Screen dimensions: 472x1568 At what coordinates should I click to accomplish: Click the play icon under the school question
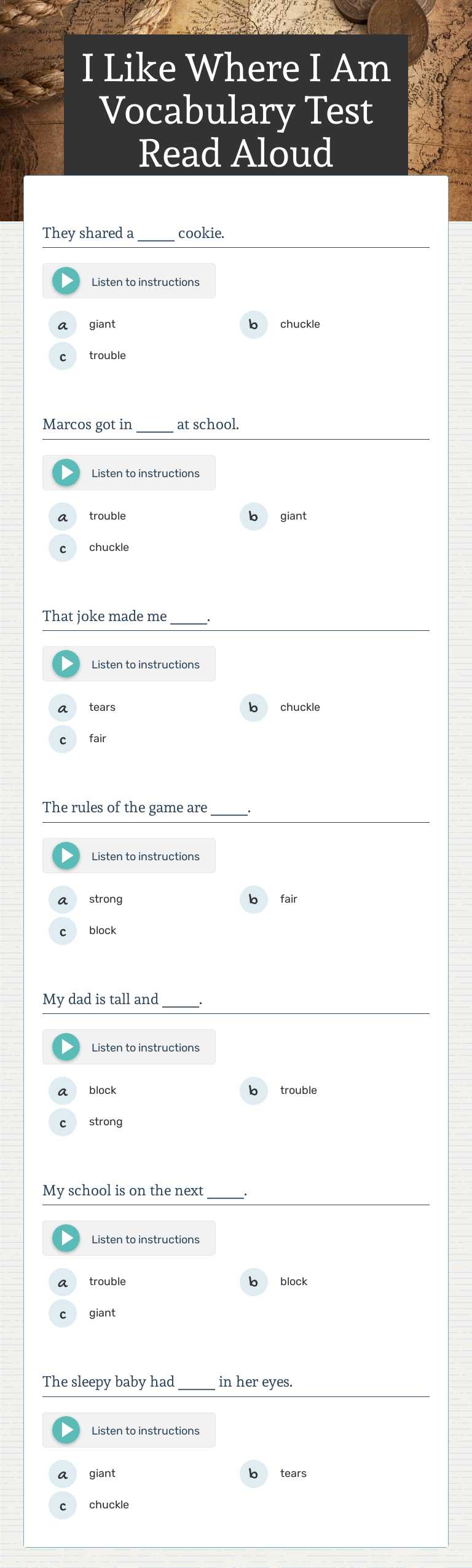tap(66, 1238)
